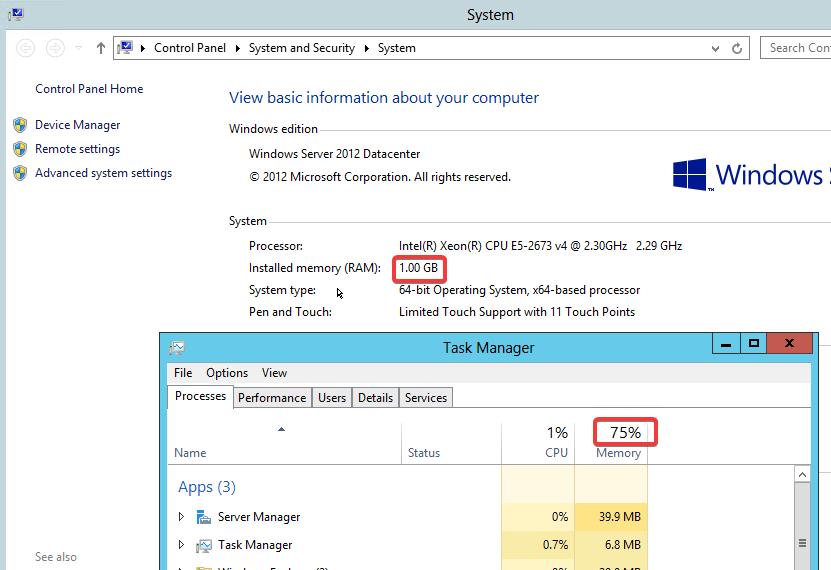Select the Server Manager process name

[x=259, y=517]
